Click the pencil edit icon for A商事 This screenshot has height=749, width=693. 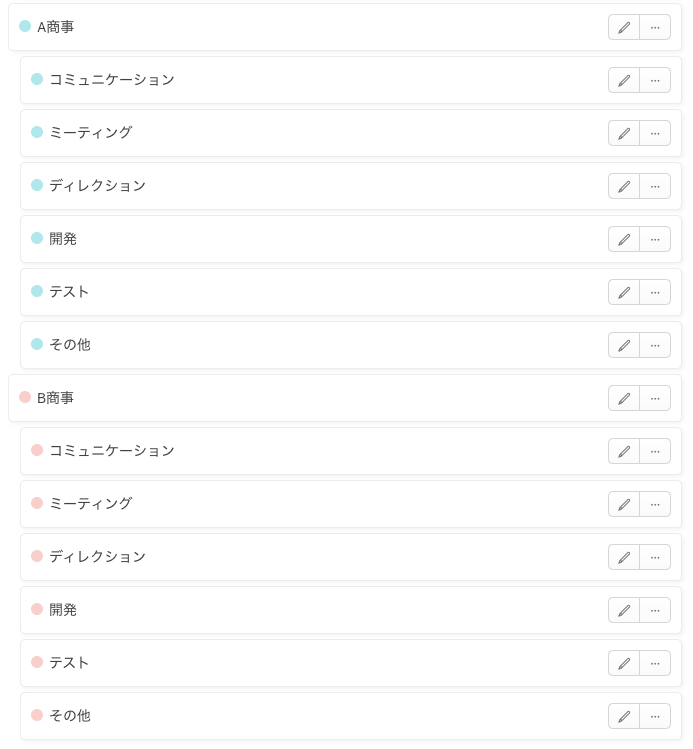[624, 27]
